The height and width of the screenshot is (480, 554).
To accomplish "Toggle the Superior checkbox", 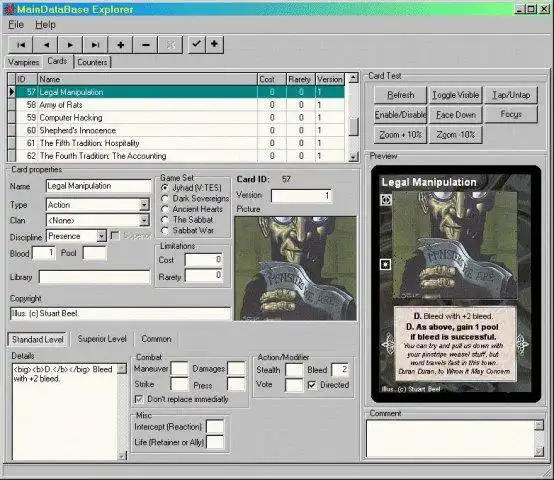I will pos(115,236).
